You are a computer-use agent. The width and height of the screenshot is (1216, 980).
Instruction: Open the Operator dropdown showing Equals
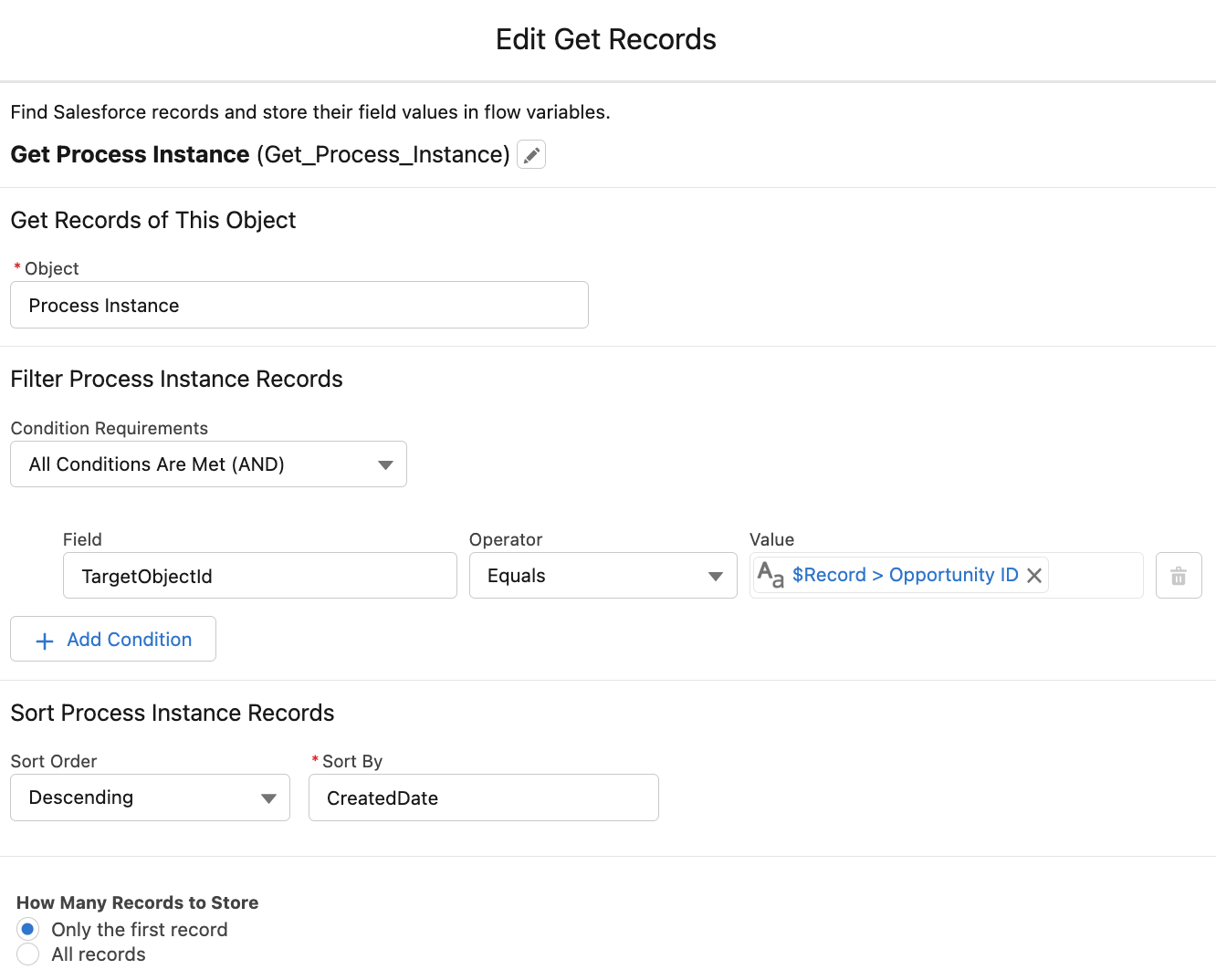tap(602, 575)
